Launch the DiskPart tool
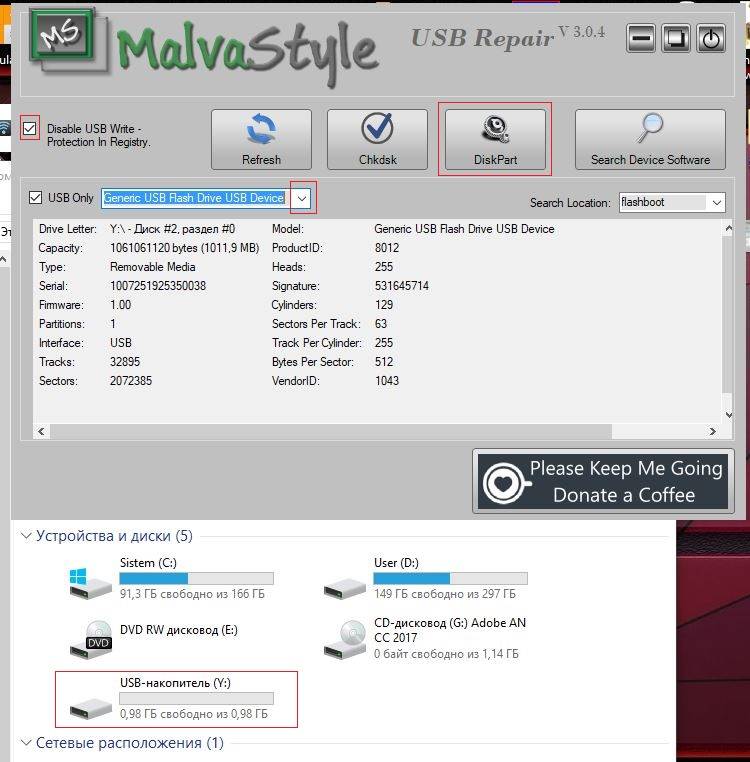Screen dimensions: 750x762 tap(495, 139)
